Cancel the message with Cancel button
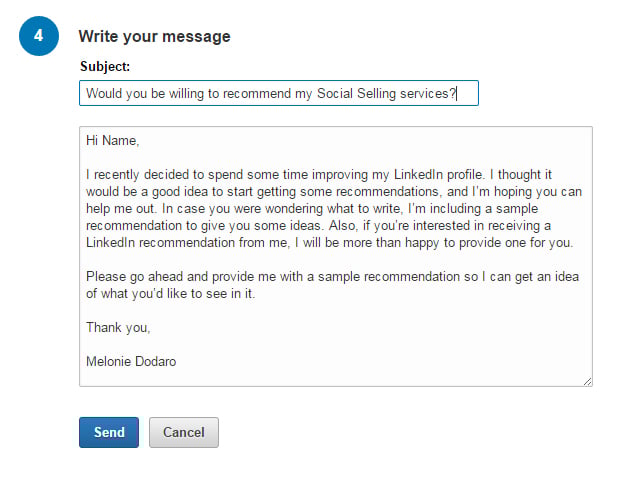The height and width of the screenshot is (478, 642). pos(184,433)
